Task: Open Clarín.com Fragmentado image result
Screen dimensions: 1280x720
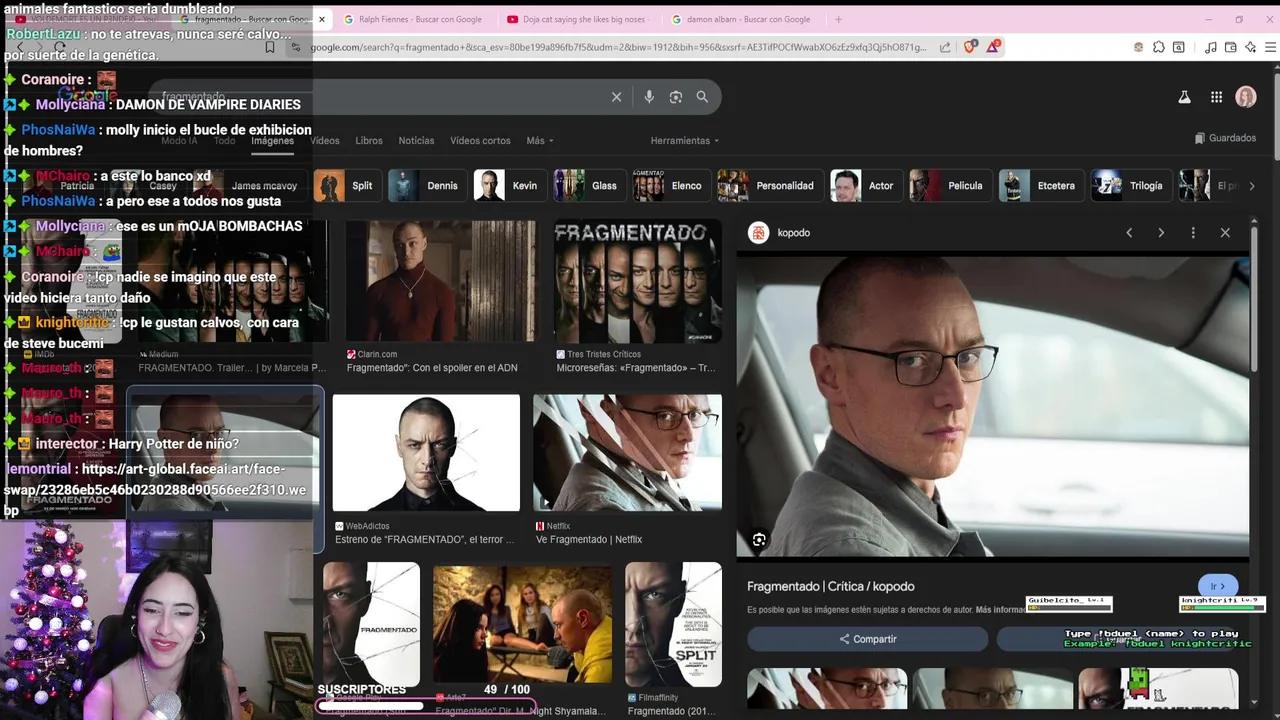Action: pos(440,282)
